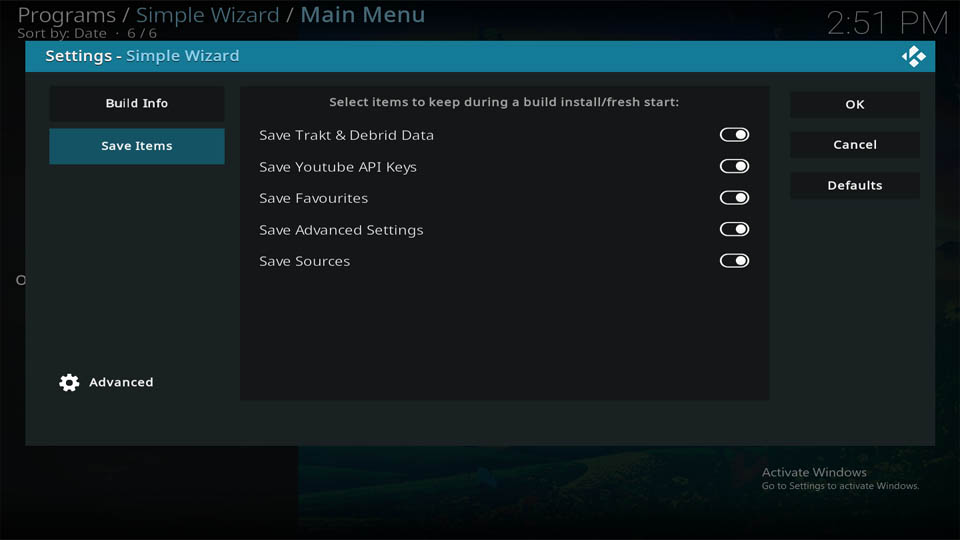Image resolution: width=960 pixels, height=540 pixels.
Task: Click the Advanced settings level label
Action: pyautogui.click(x=121, y=382)
